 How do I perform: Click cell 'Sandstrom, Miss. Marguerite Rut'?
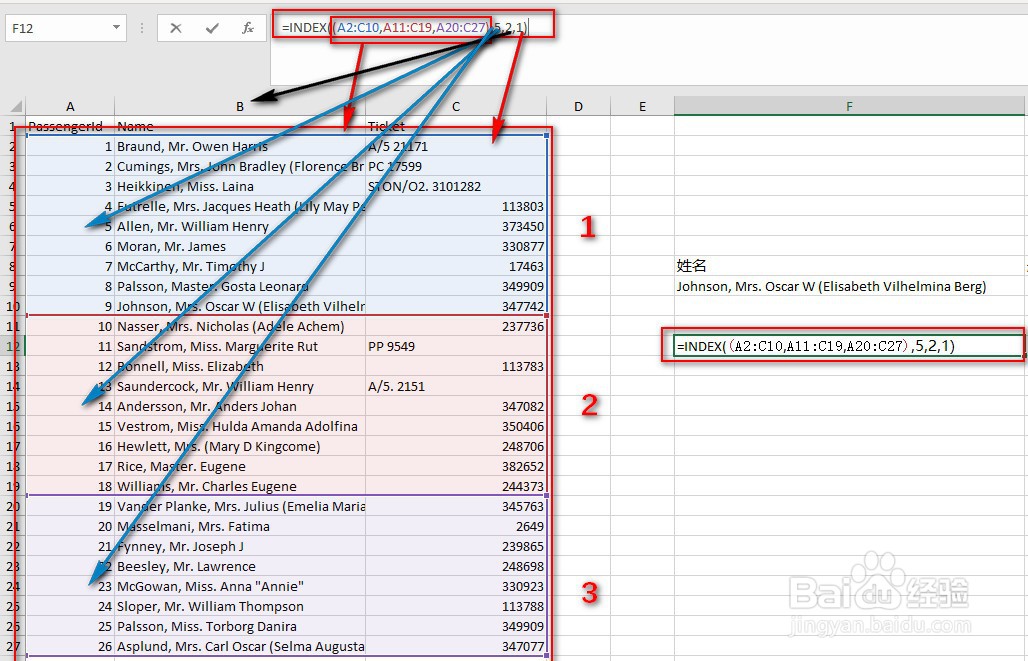coord(240,346)
